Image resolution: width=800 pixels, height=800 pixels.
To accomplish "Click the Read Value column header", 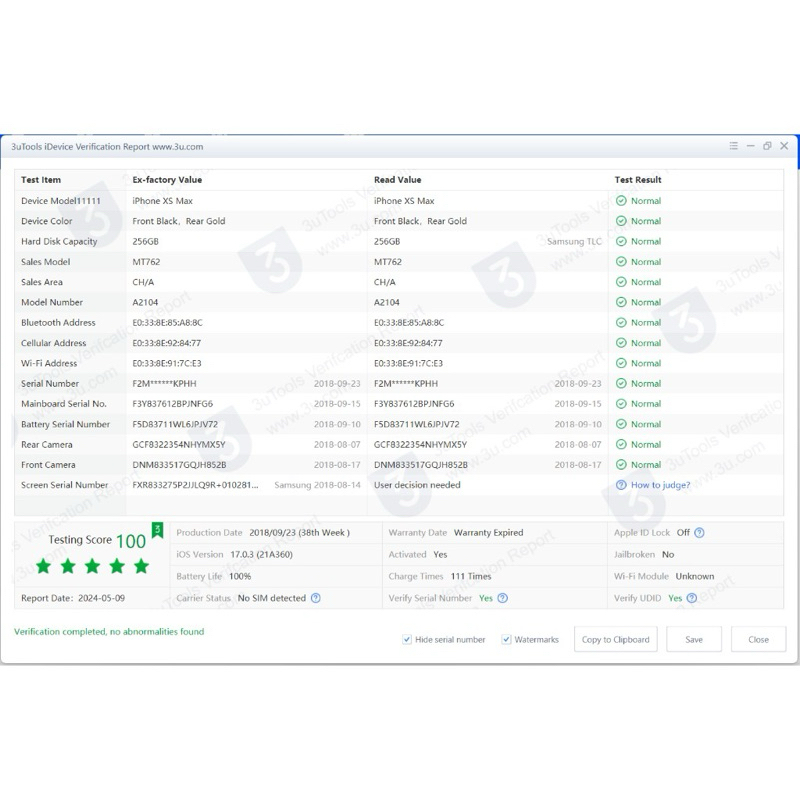I will (397, 180).
